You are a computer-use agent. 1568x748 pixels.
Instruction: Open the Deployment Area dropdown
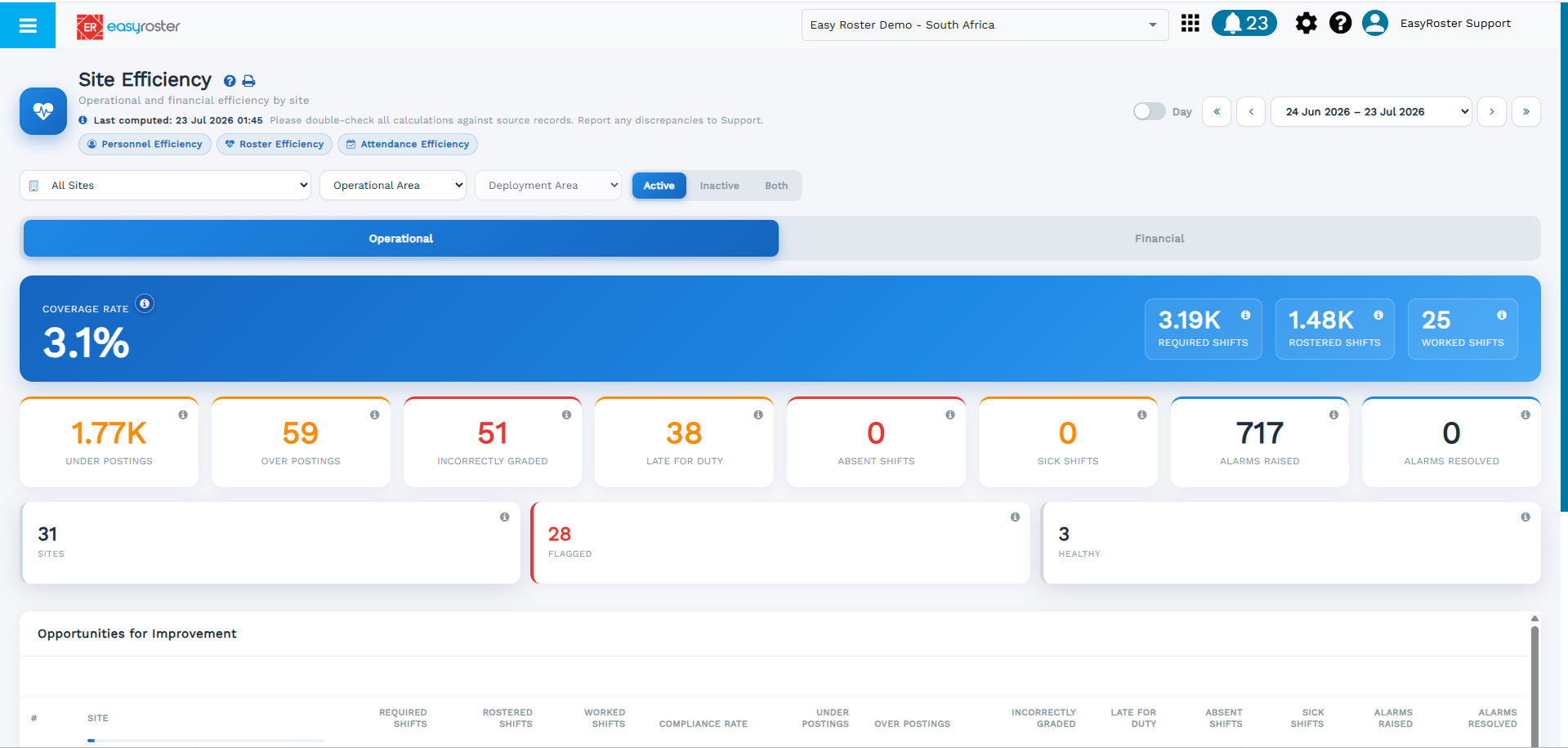pyautogui.click(x=547, y=186)
